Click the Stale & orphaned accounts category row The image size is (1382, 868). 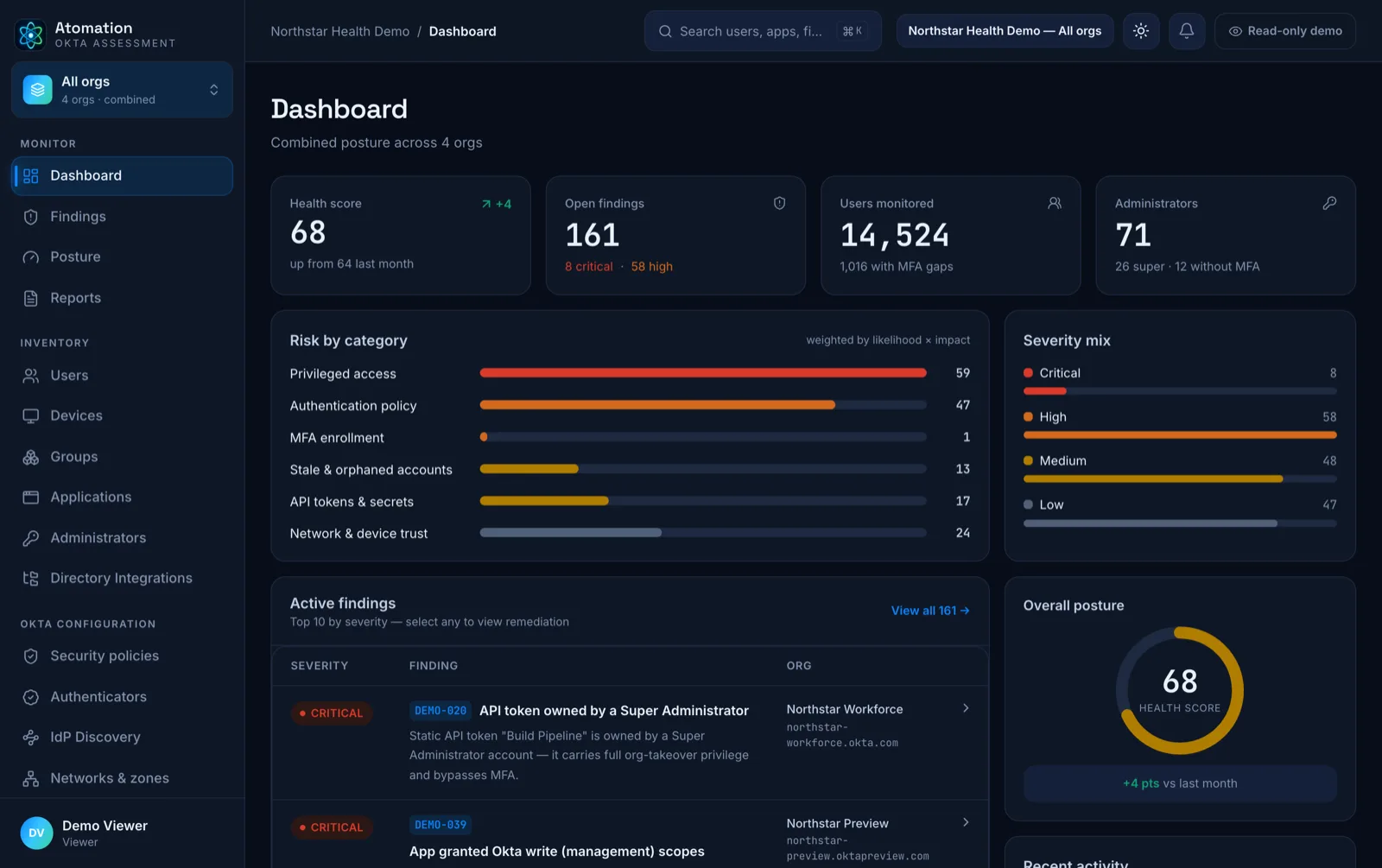[x=630, y=469]
